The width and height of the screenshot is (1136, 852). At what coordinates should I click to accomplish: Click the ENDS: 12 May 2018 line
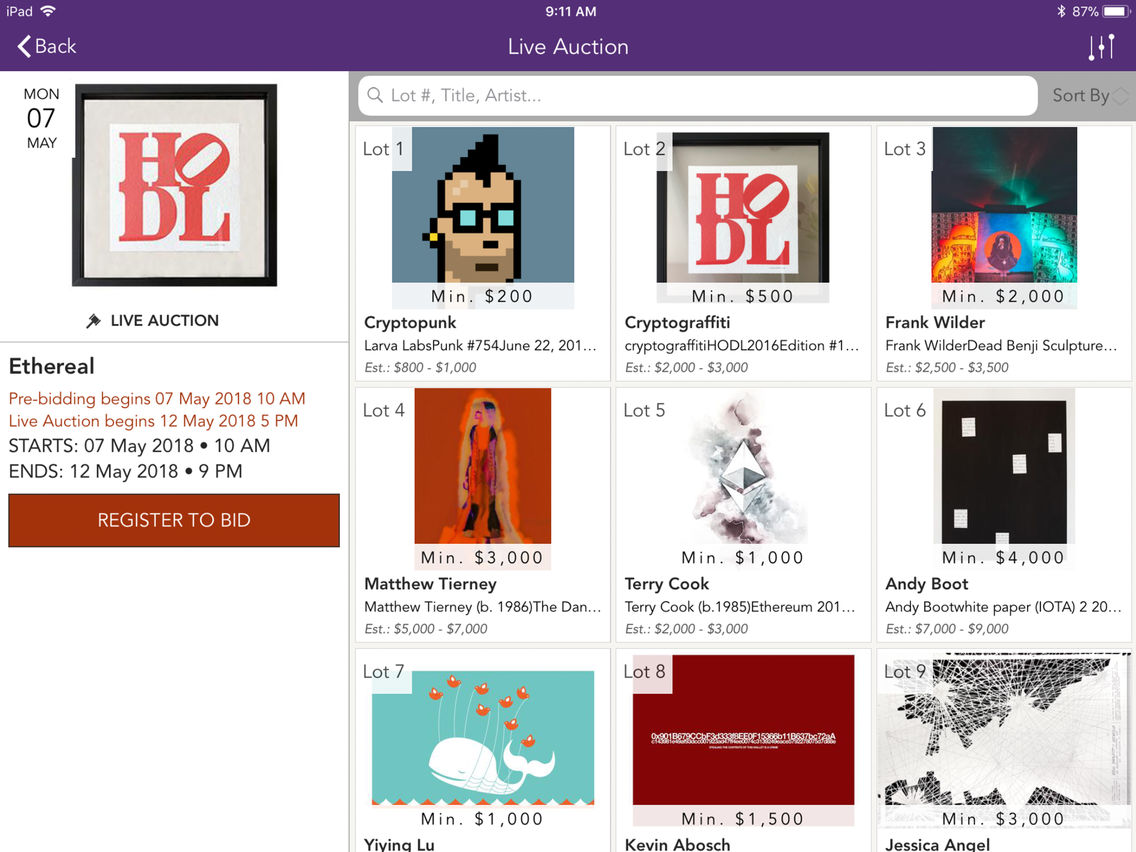pos(125,471)
